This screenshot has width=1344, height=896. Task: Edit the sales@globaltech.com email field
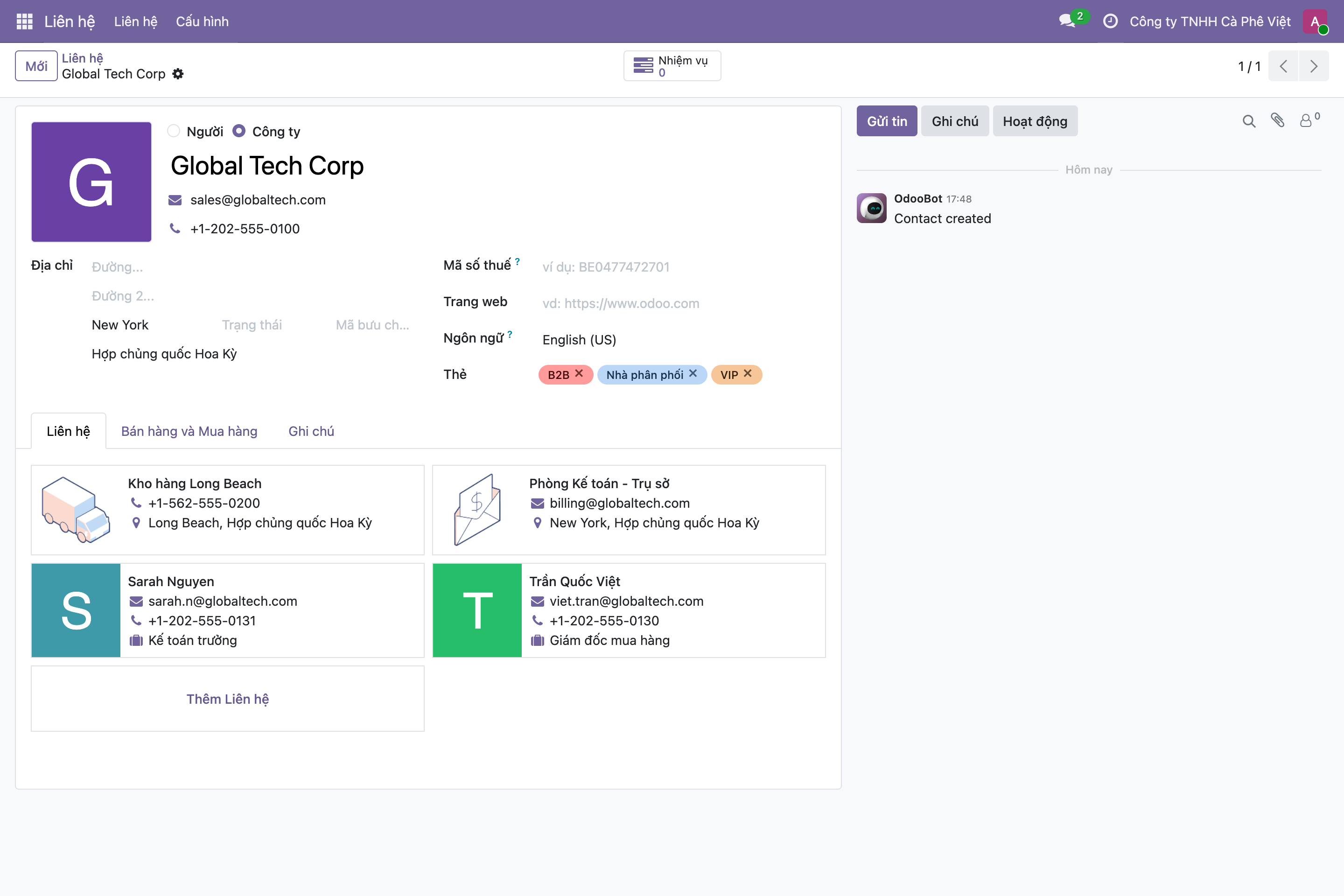(x=258, y=200)
